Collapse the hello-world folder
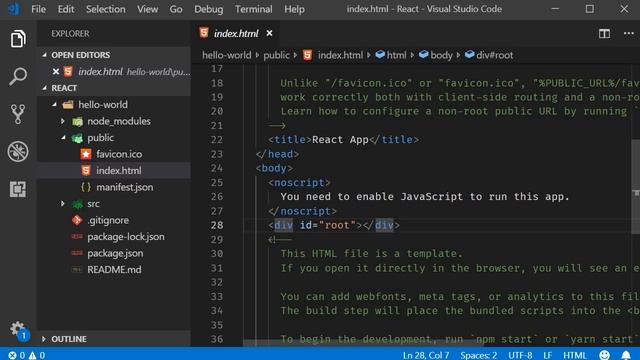The width and height of the screenshot is (640, 360). [x=54, y=105]
